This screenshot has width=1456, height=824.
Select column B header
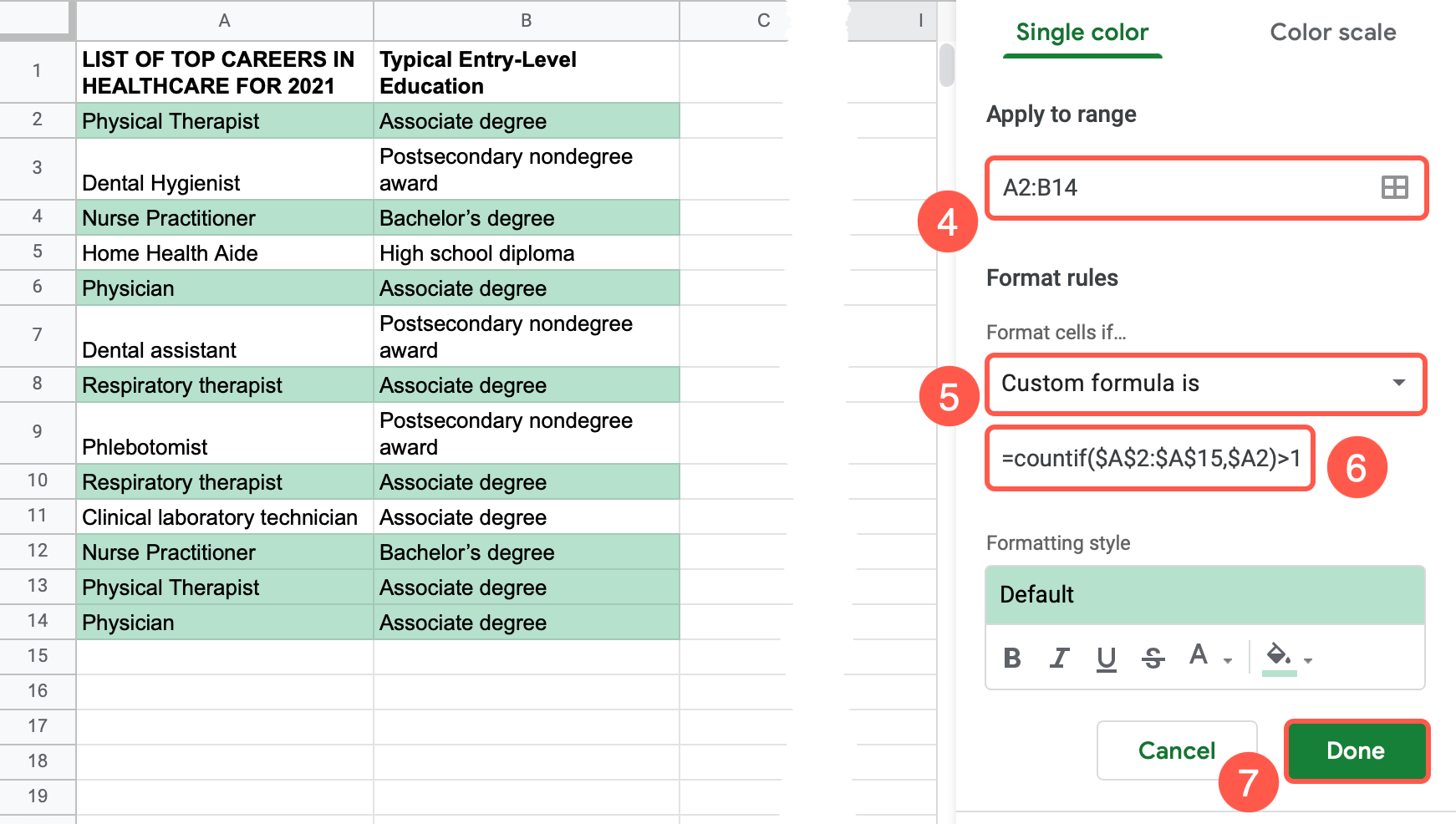[526, 21]
